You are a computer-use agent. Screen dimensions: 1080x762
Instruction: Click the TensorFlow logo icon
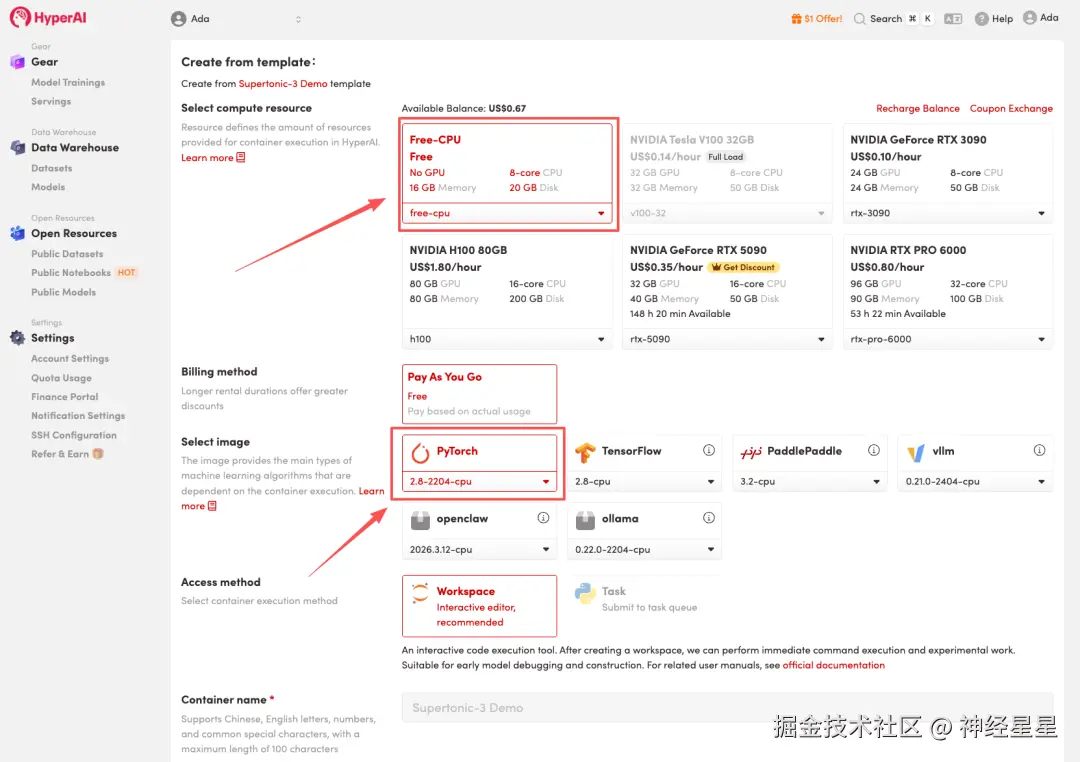coord(585,452)
